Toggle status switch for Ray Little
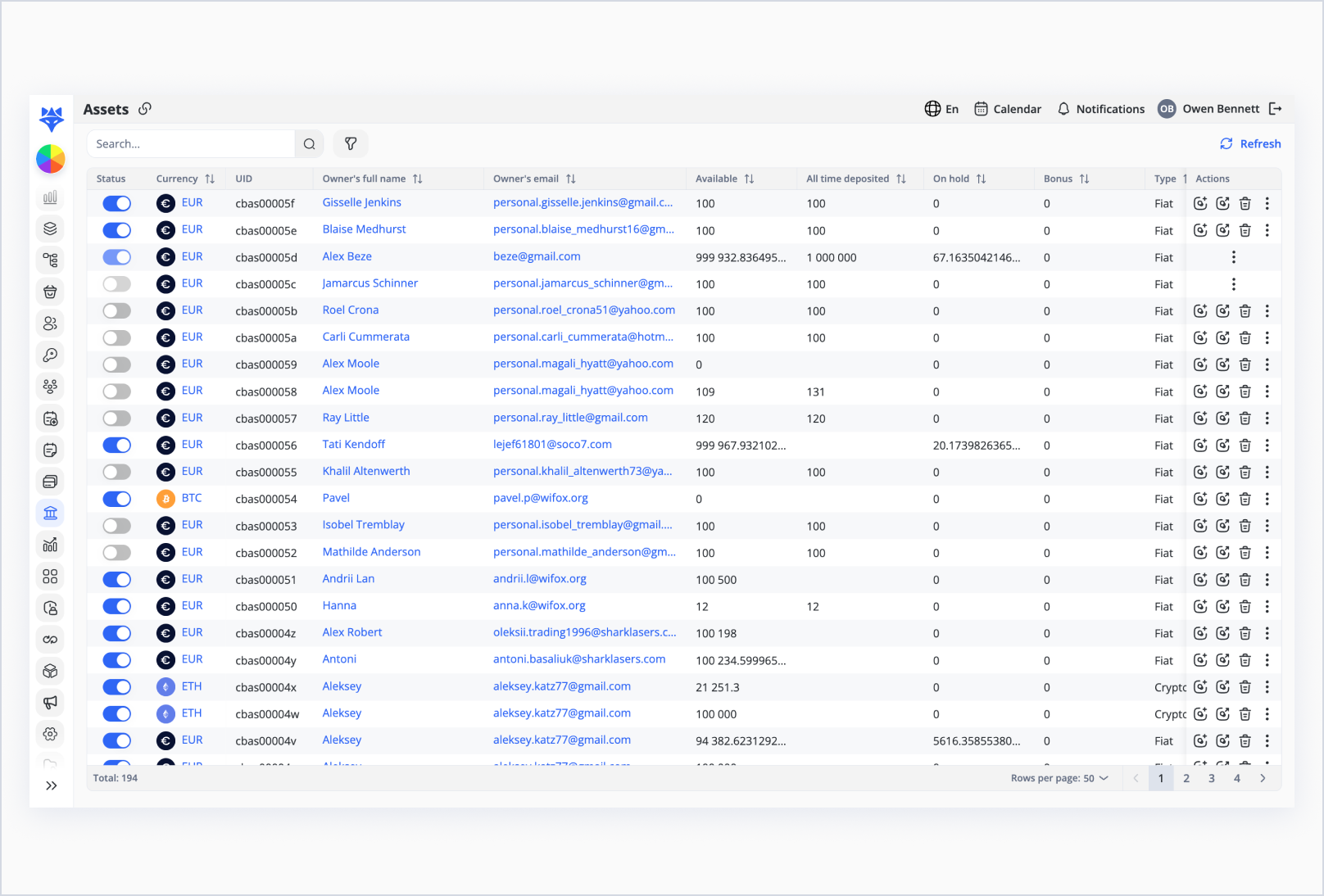The width and height of the screenshot is (1324, 896). (x=116, y=419)
